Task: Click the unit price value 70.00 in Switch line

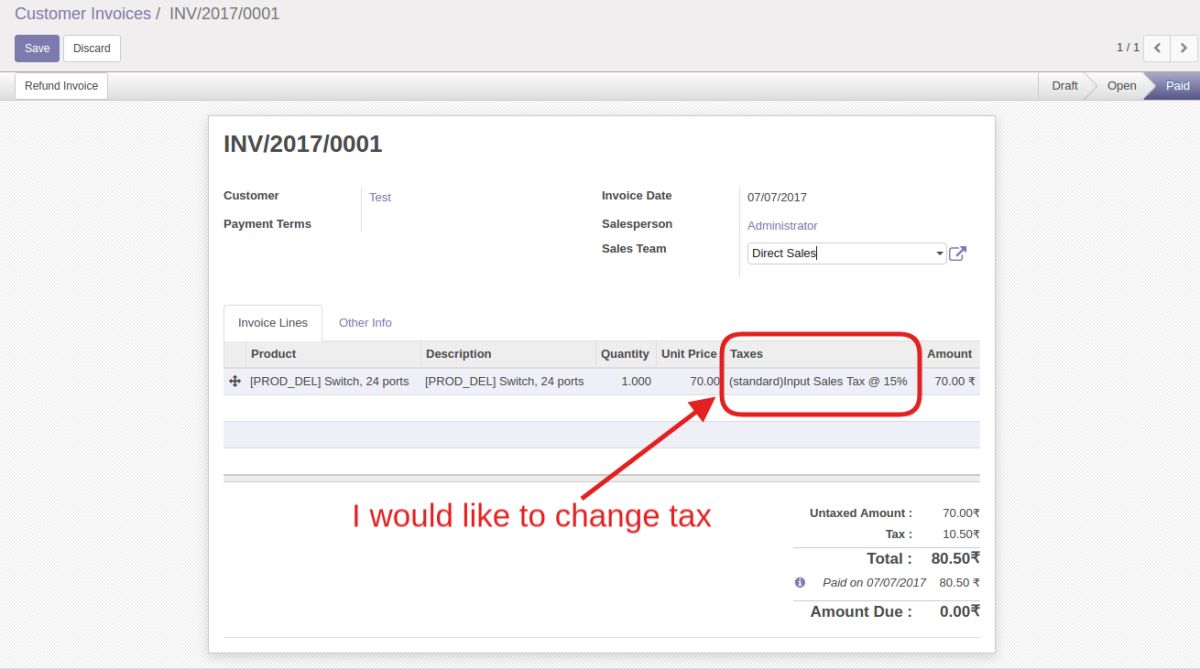Action: [x=704, y=381]
